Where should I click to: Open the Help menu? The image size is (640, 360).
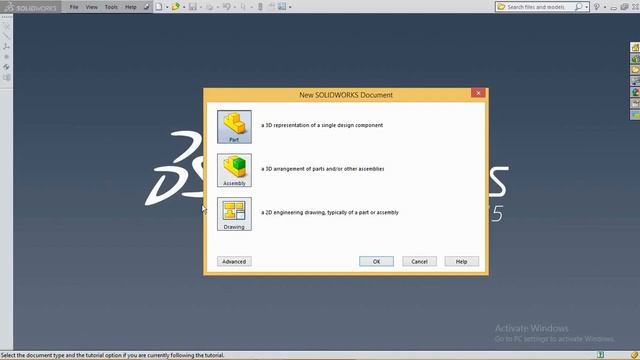[131, 7]
